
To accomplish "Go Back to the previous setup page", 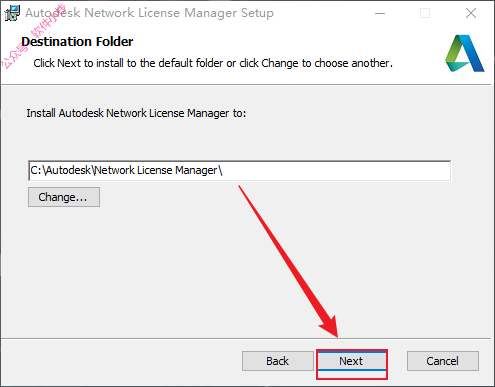I will click(x=277, y=361).
